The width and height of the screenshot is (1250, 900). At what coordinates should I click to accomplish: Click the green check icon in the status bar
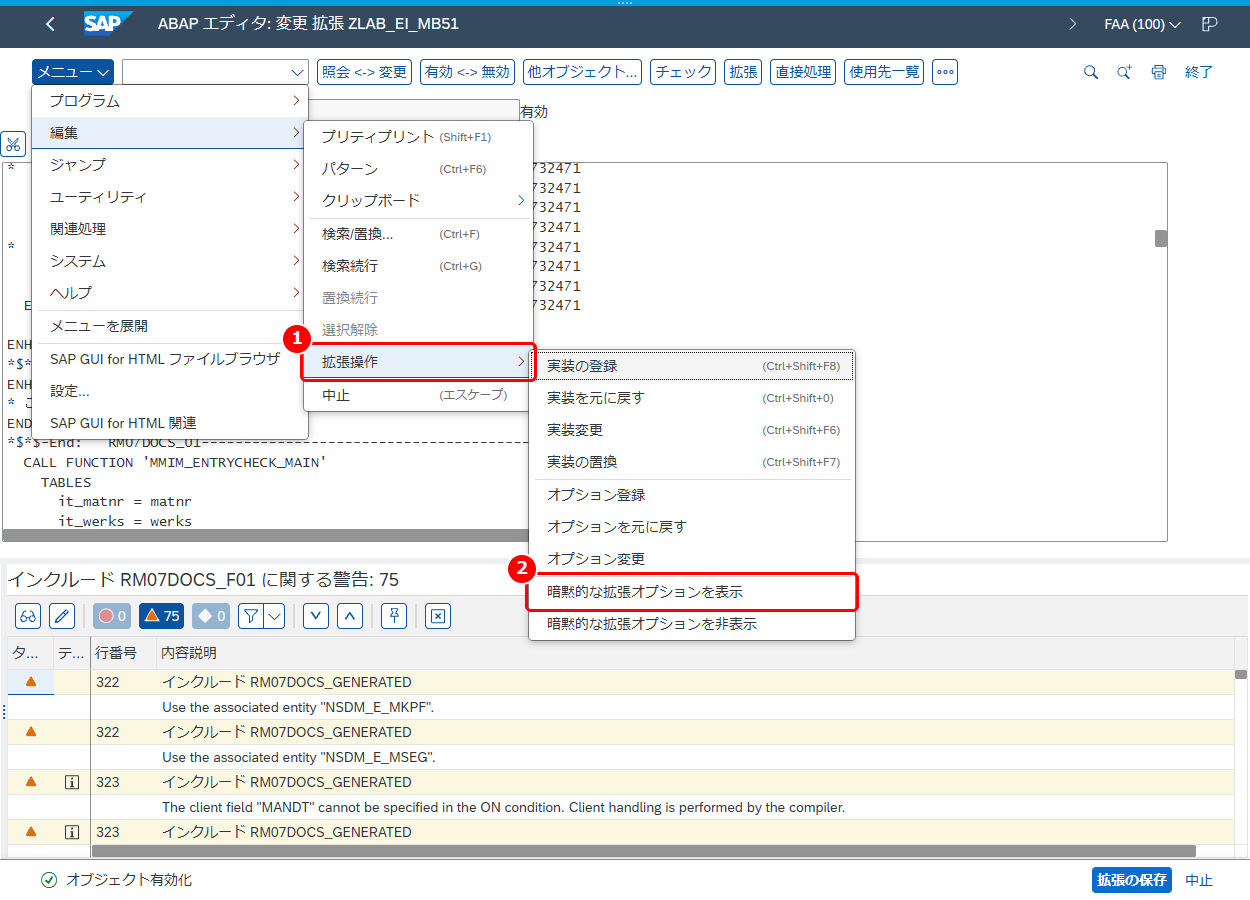click(48, 880)
